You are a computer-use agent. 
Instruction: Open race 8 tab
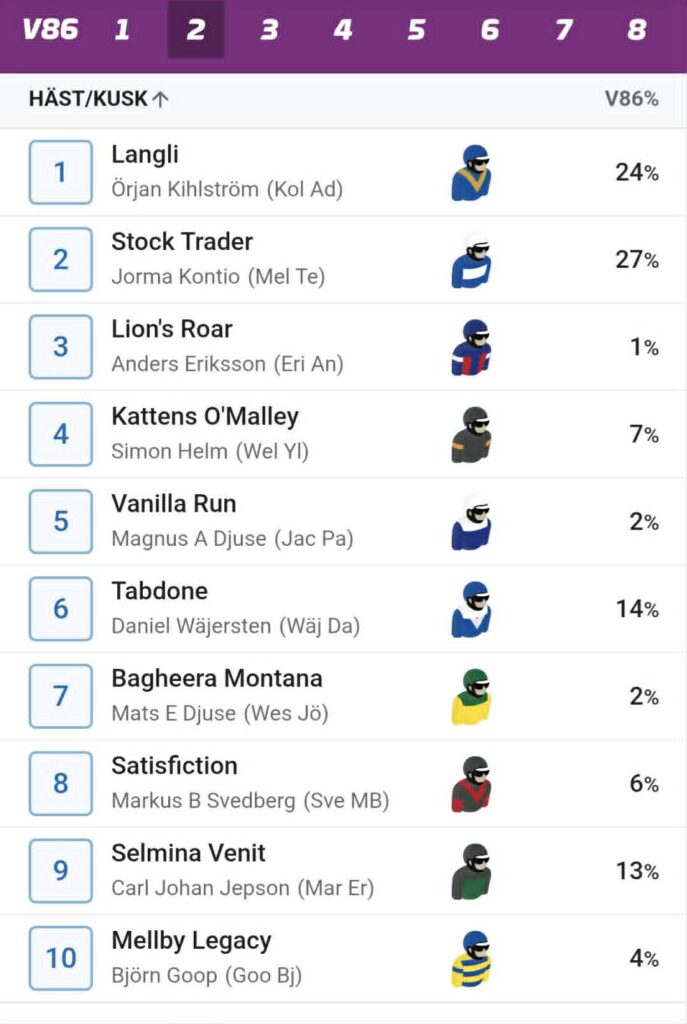637,30
